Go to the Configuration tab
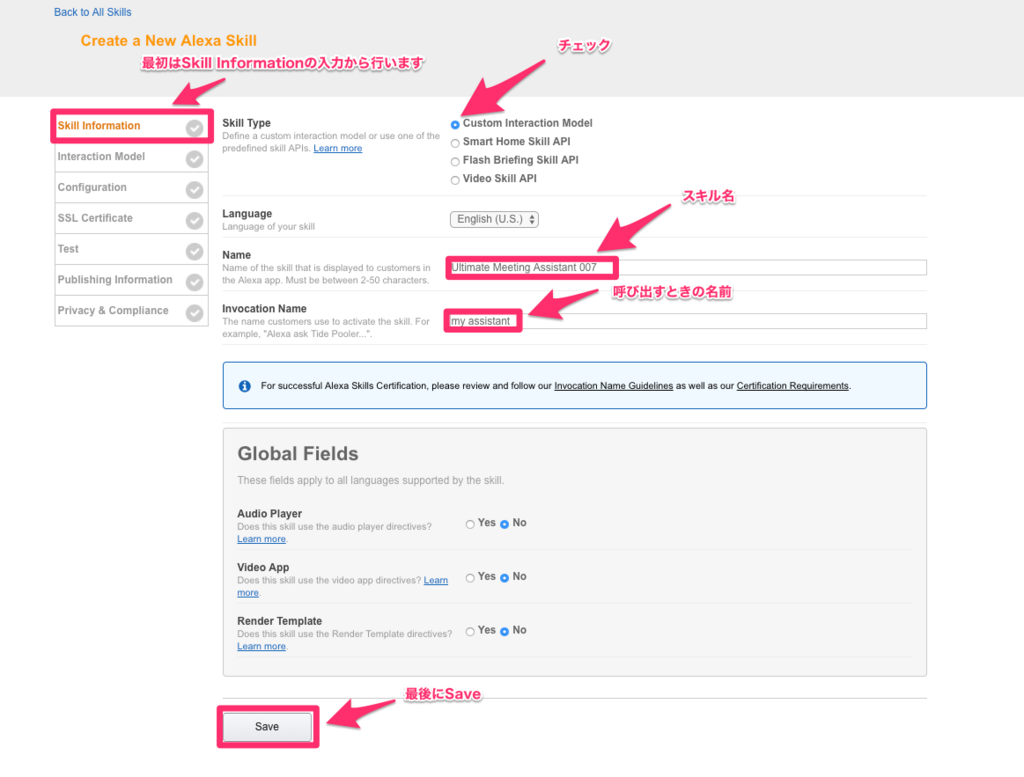Viewport: 1024px width, 777px height. [x=131, y=187]
